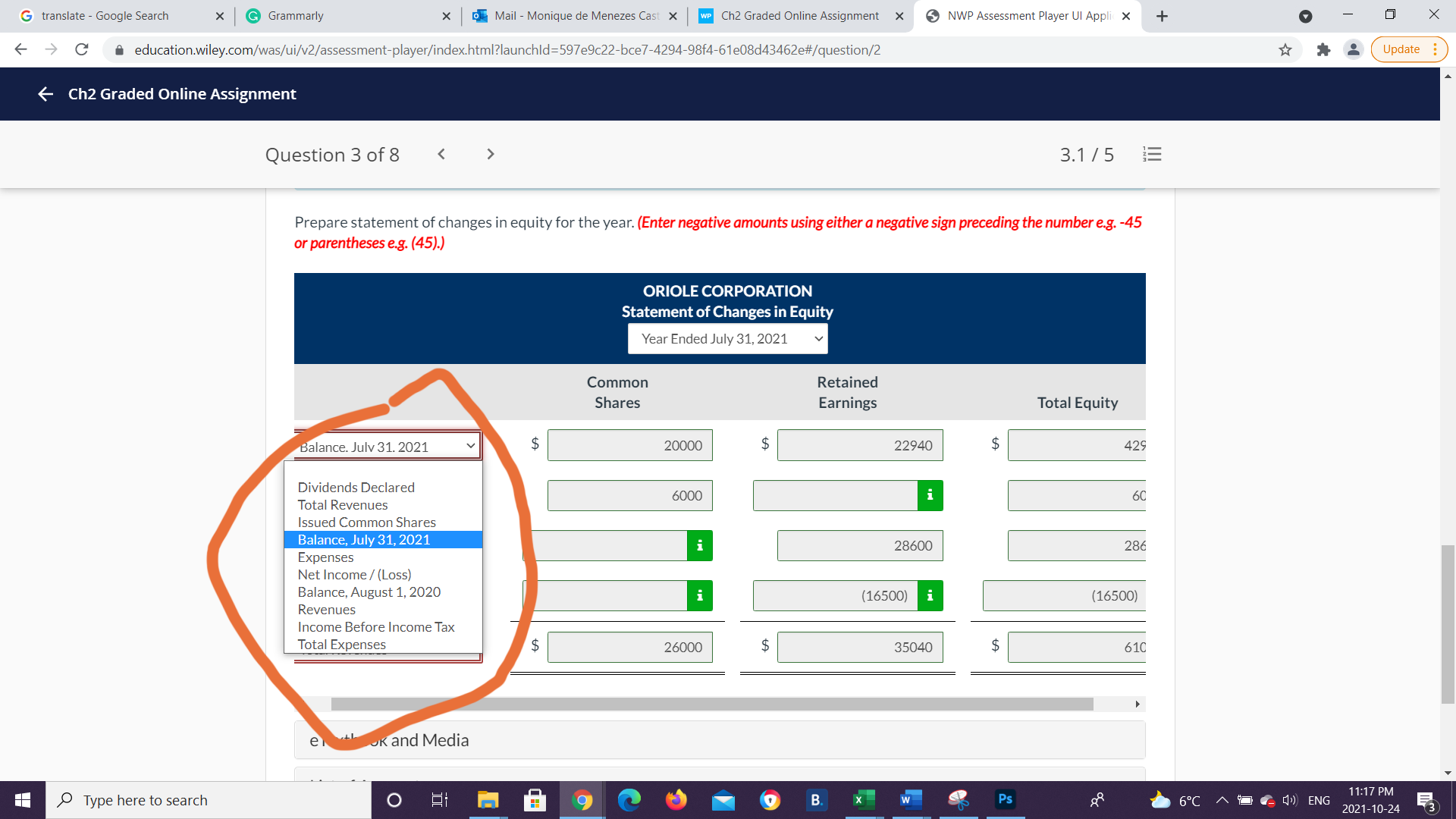The image size is (1456, 819).
Task: Switch to the Mail - Monique tab
Action: [569, 15]
